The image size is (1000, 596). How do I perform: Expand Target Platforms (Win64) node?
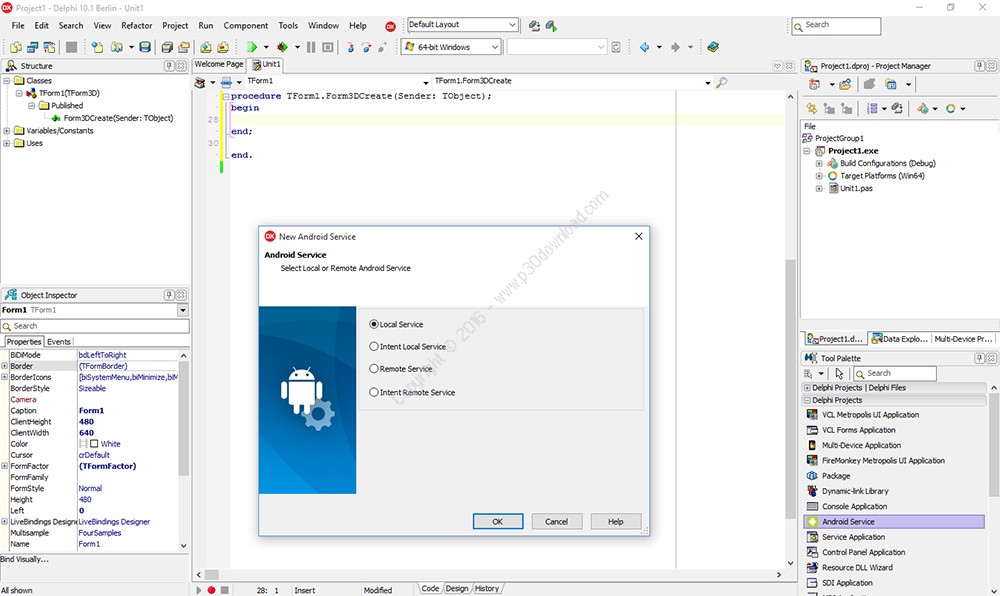[x=819, y=176]
